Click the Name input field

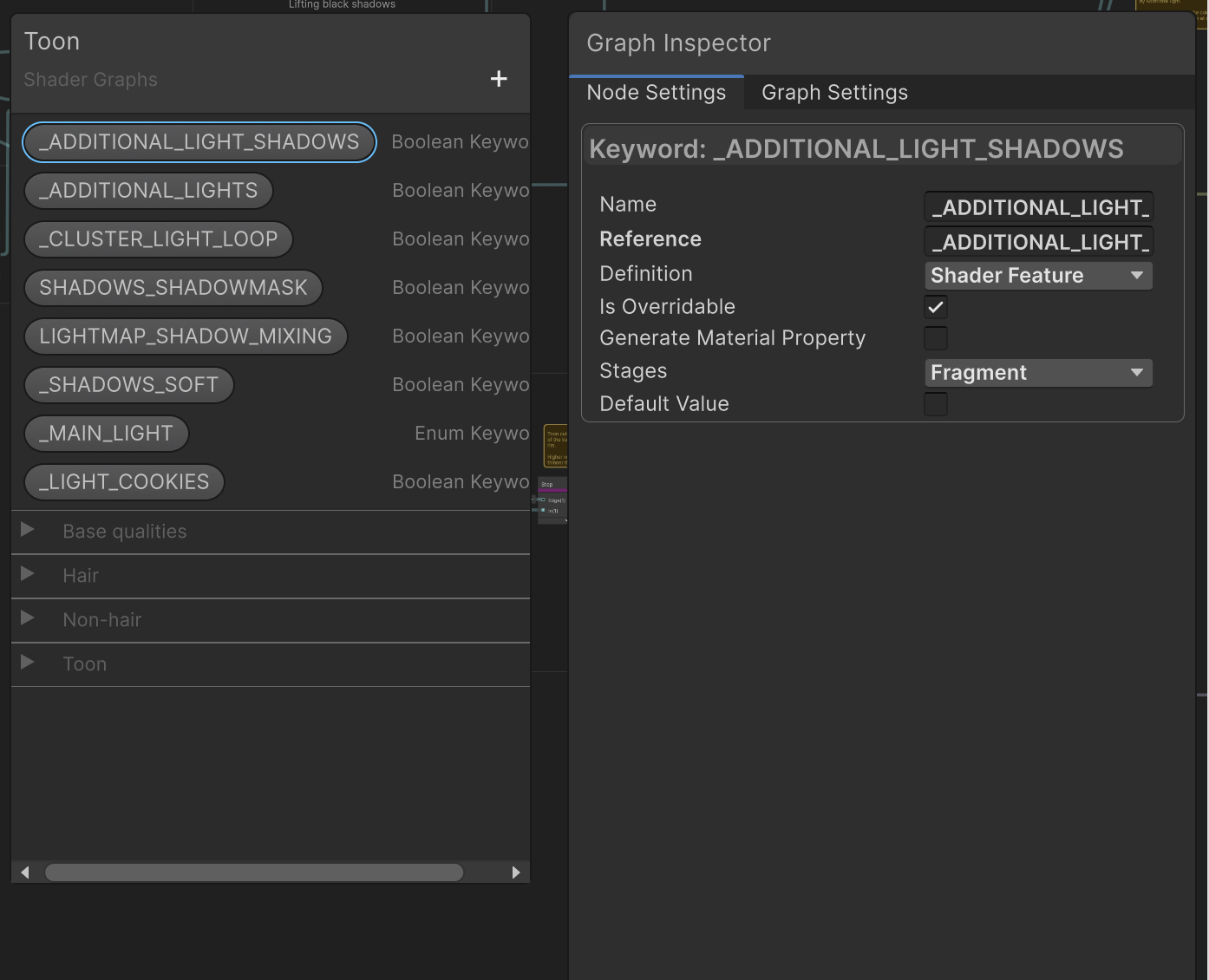tap(1038, 206)
